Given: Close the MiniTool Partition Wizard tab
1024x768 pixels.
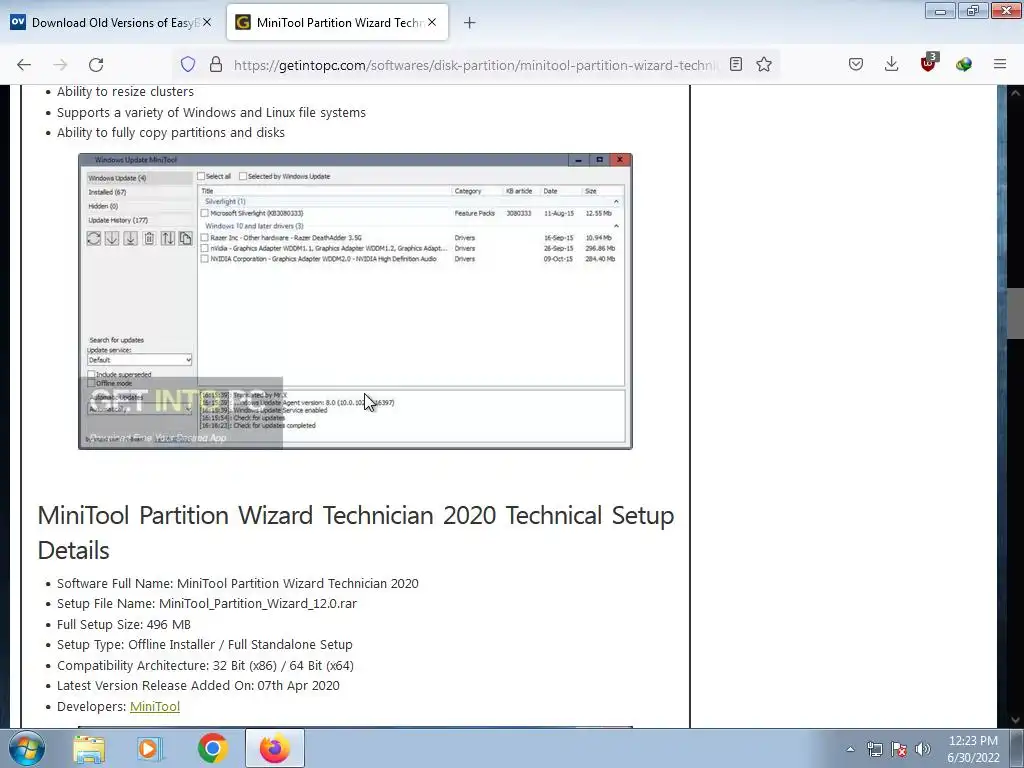Looking at the screenshot, I should pos(432,22).
